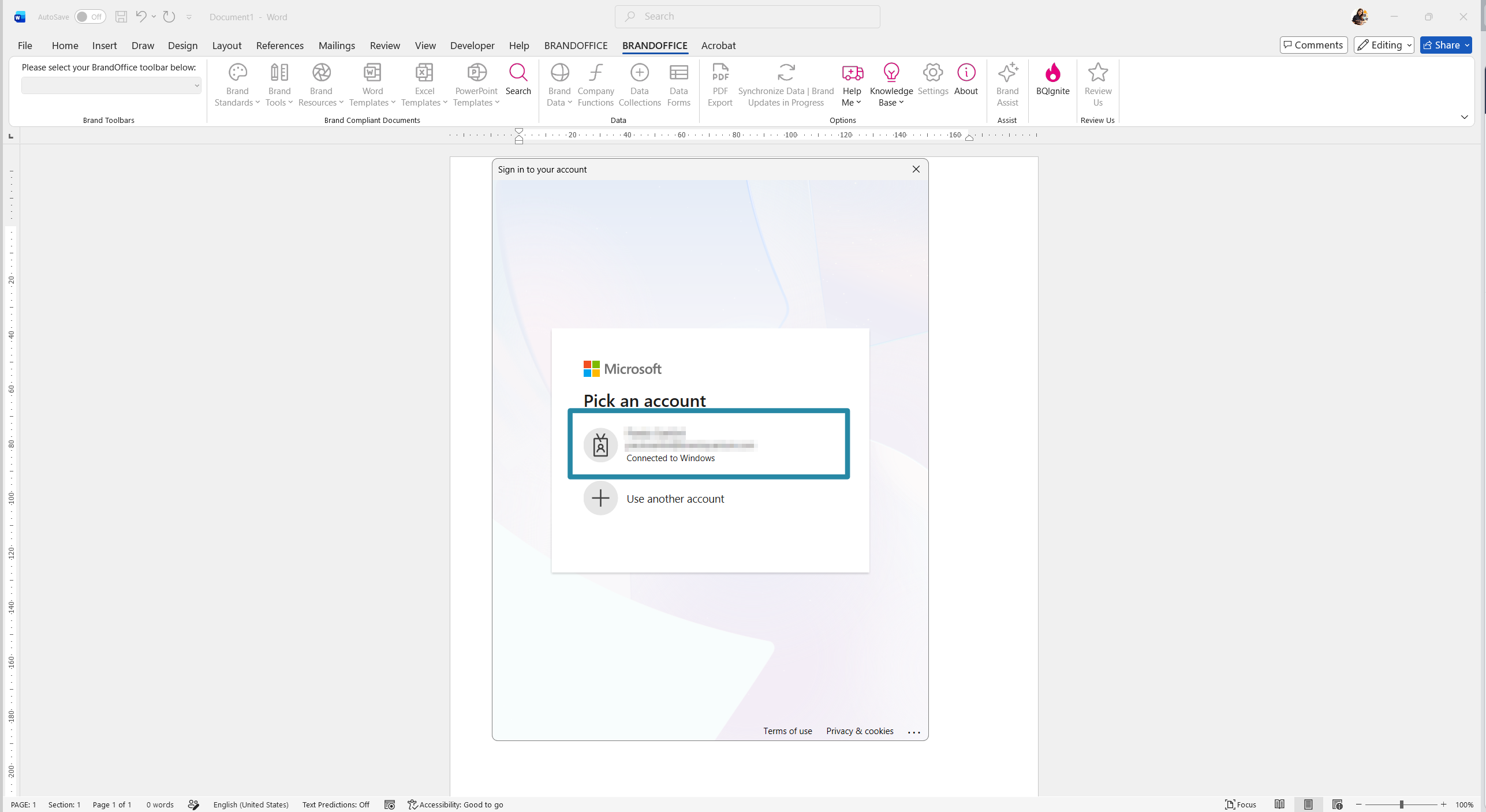Switch to Print Layout view in the status bar
The height and width of the screenshot is (812, 1486).
pyautogui.click(x=1308, y=804)
